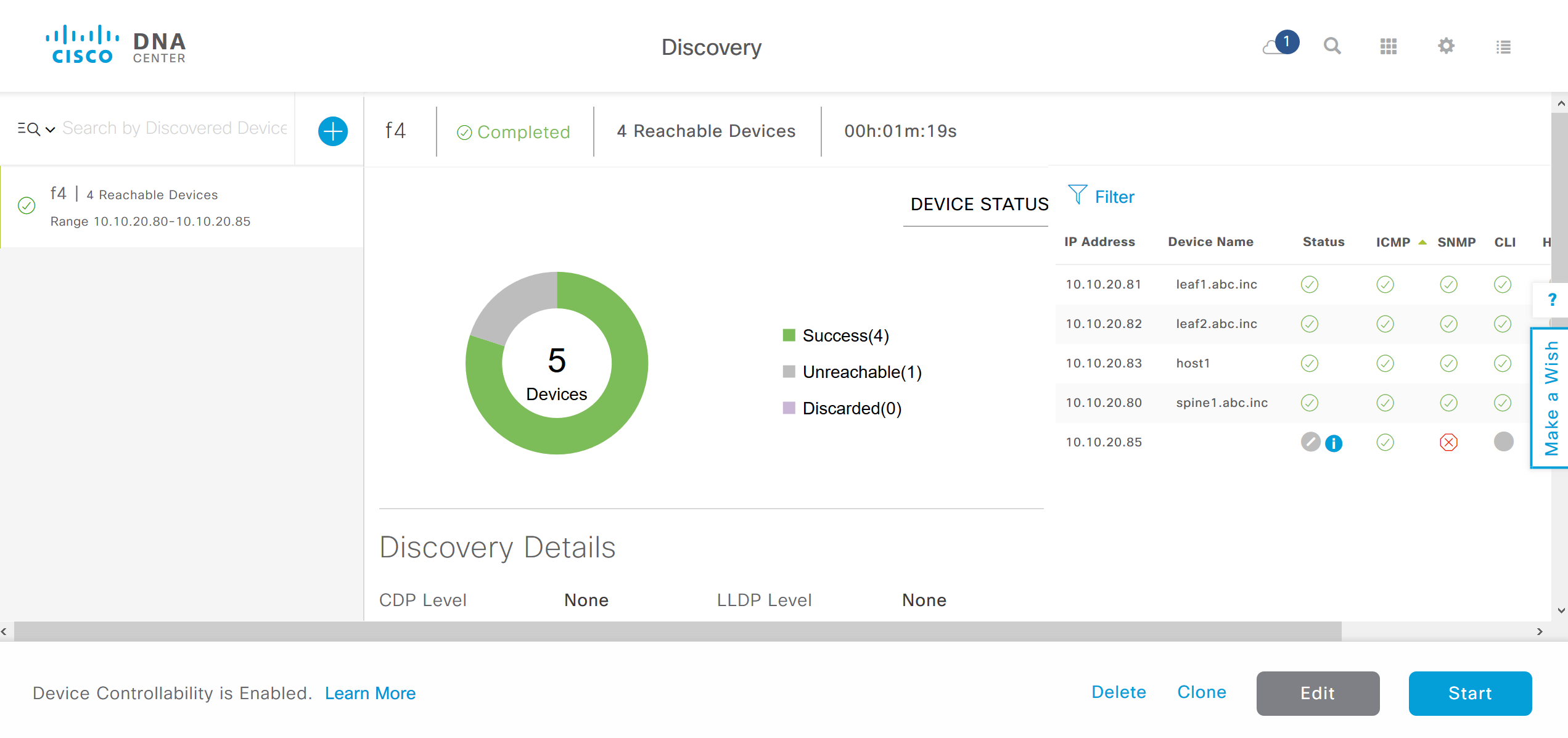Click red SNMP failure icon for 10.10.20.85
The height and width of the screenshot is (738, 1568).
[x=1448, y=442]
